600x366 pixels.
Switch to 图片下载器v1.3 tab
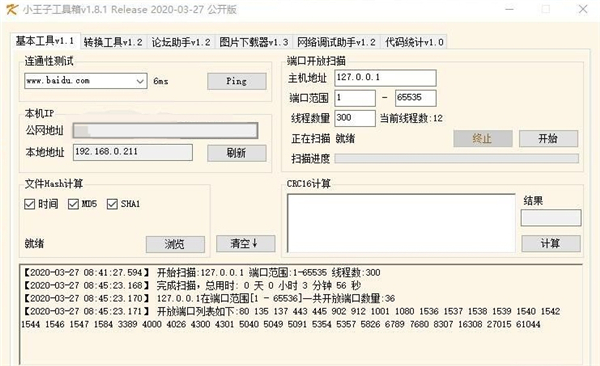tap(254, 42)
